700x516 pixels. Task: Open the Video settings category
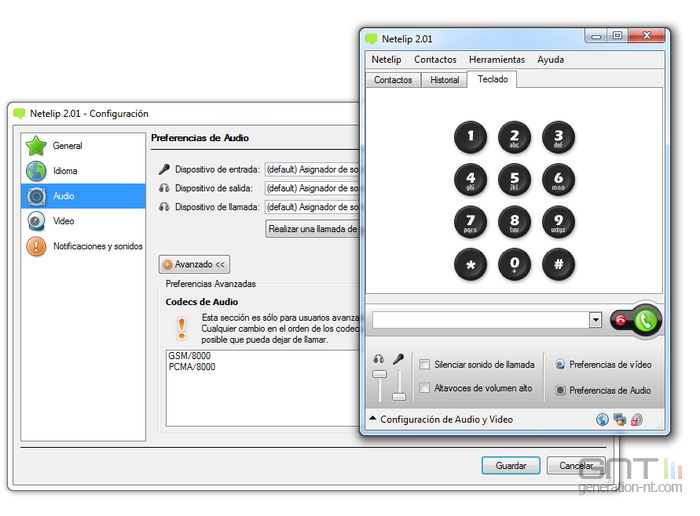[83, 221]
